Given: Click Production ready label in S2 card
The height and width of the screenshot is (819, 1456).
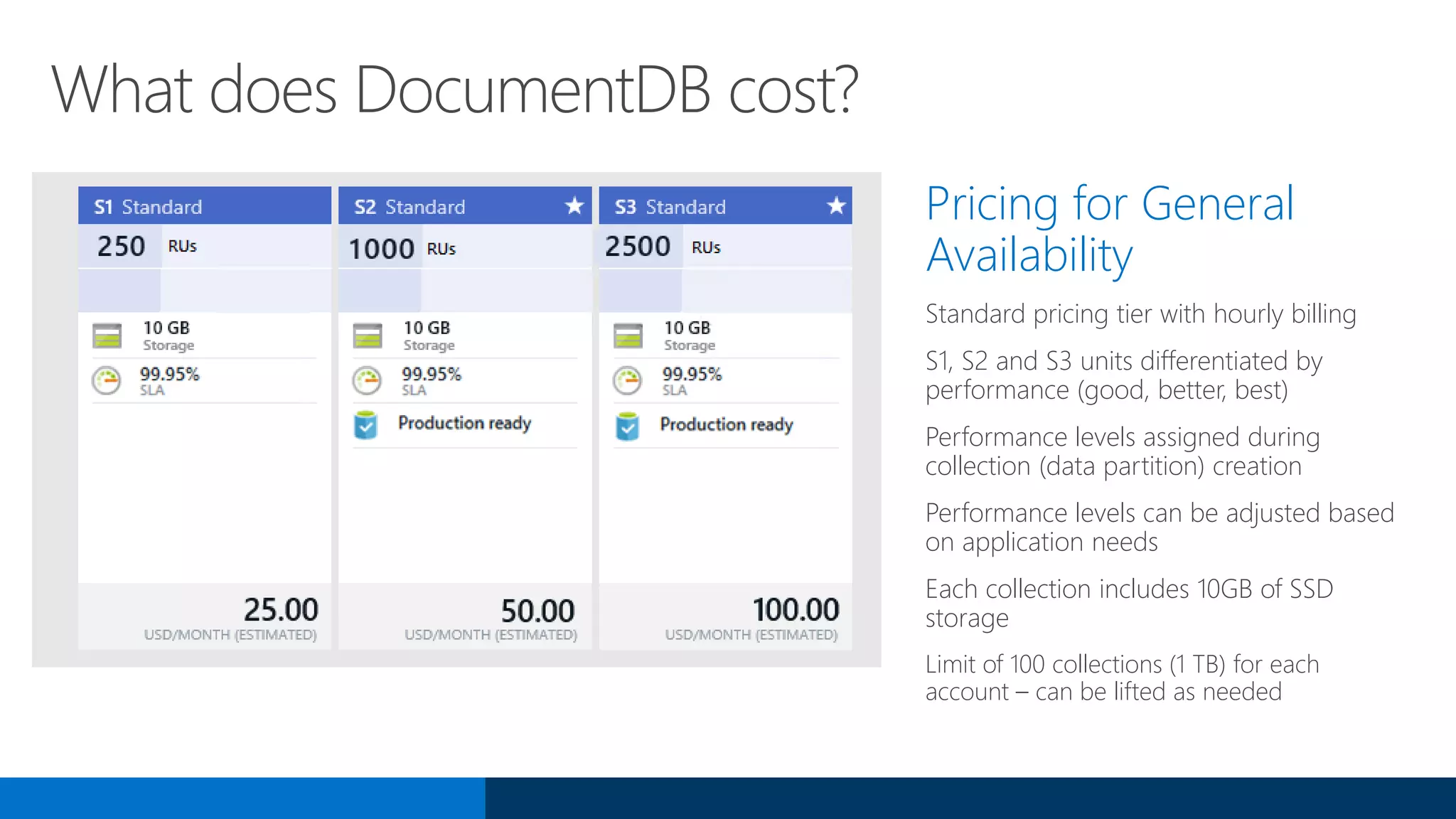Looking at the screenshot, I should coord(465,424).
